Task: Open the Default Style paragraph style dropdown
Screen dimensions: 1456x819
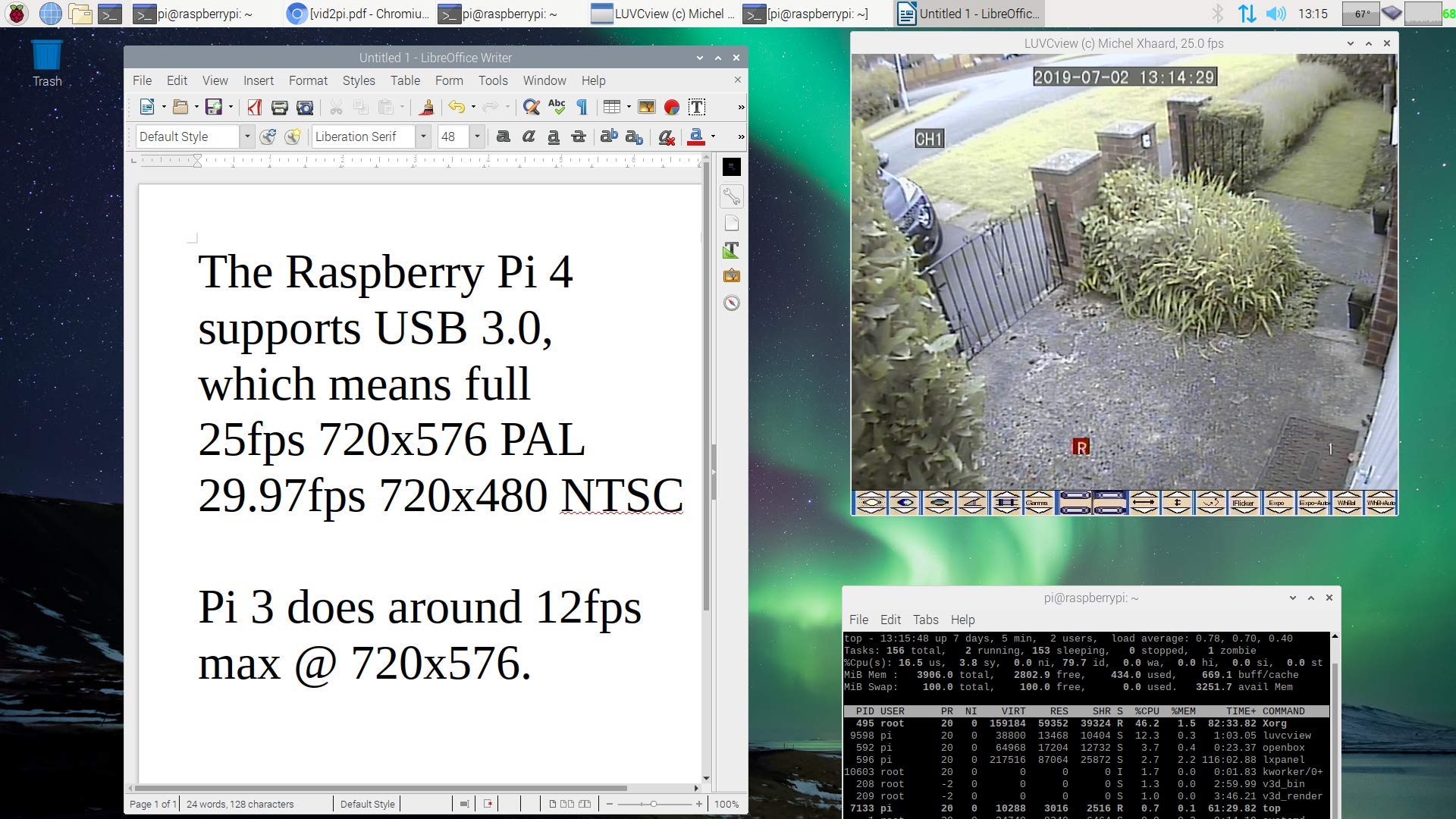Action: [246, 137]
